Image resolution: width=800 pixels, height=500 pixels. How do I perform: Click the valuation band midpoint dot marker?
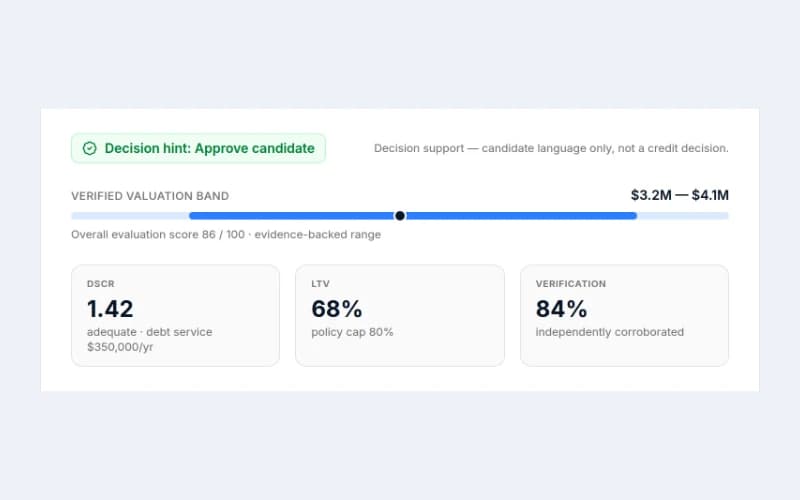[x=400, y=216]
